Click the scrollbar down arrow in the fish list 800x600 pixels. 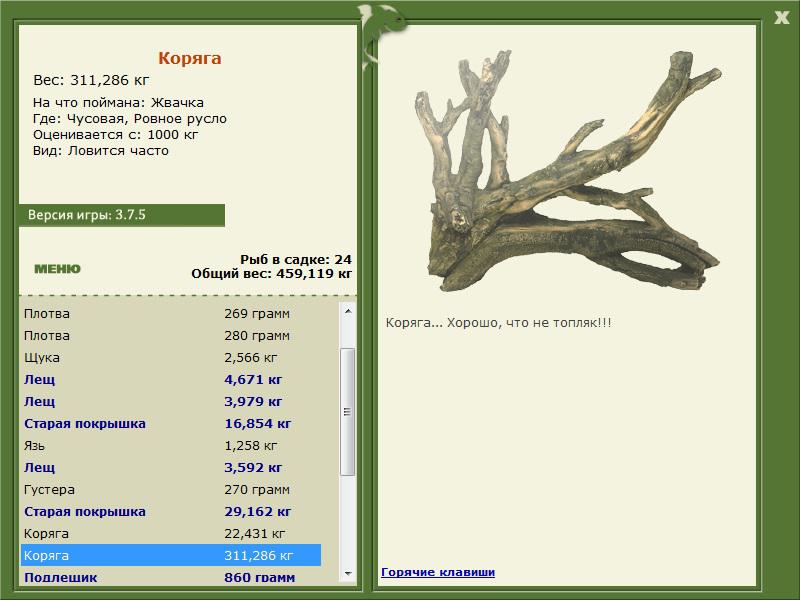tap(348, 574)
